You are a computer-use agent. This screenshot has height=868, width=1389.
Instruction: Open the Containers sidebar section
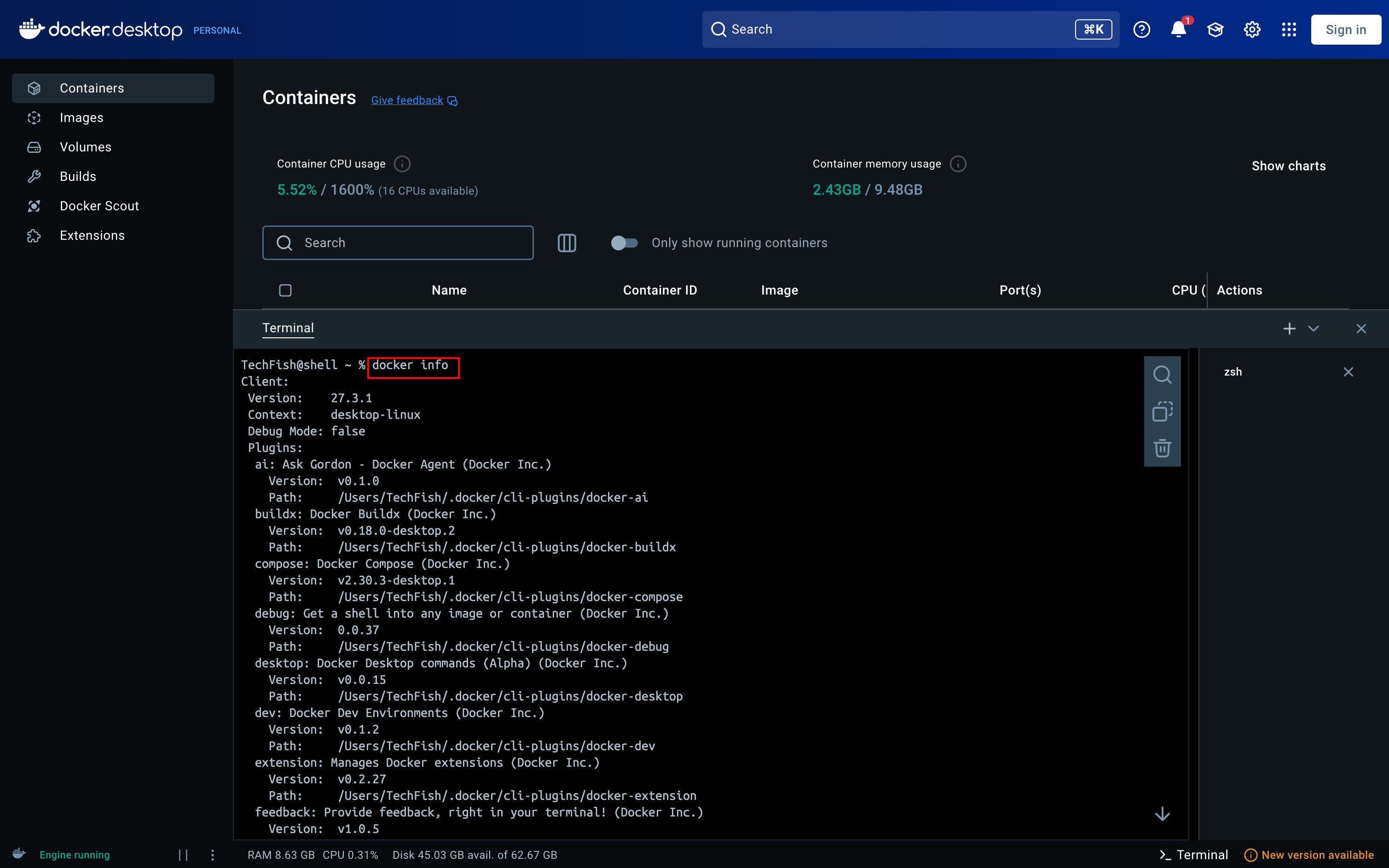[x=113, y=88]
